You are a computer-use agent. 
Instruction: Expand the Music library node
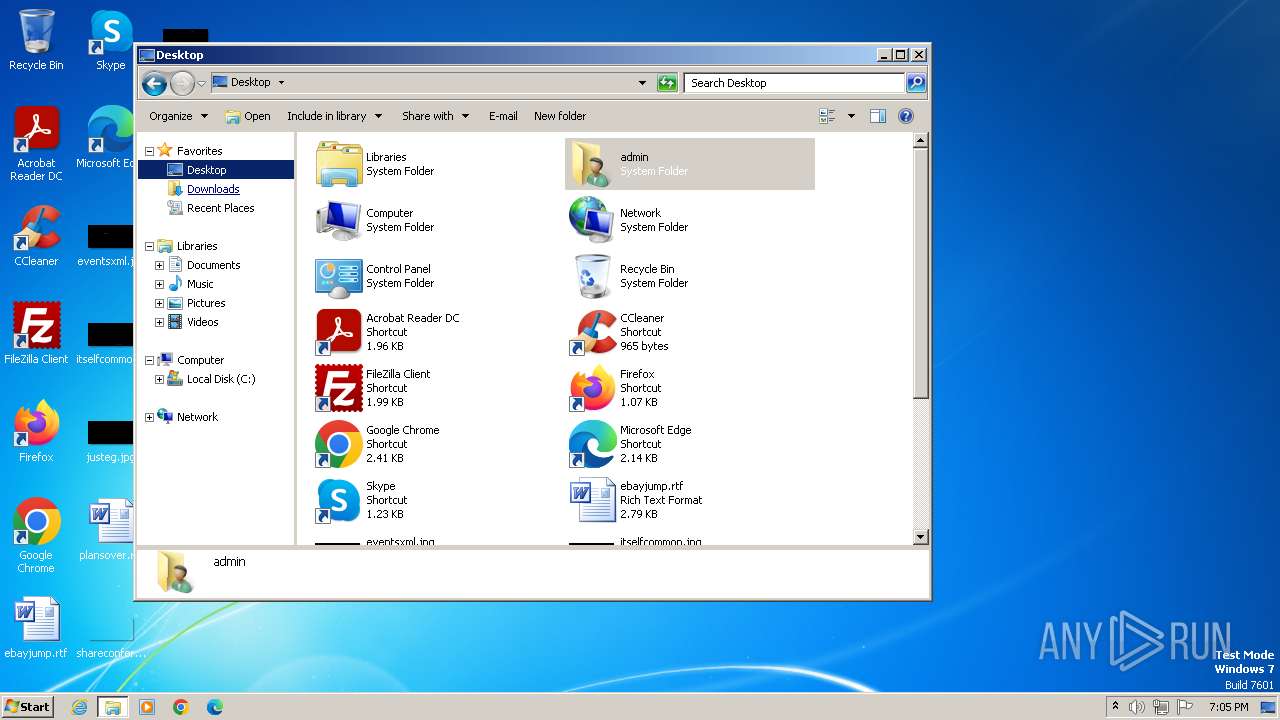click(159, 284)
